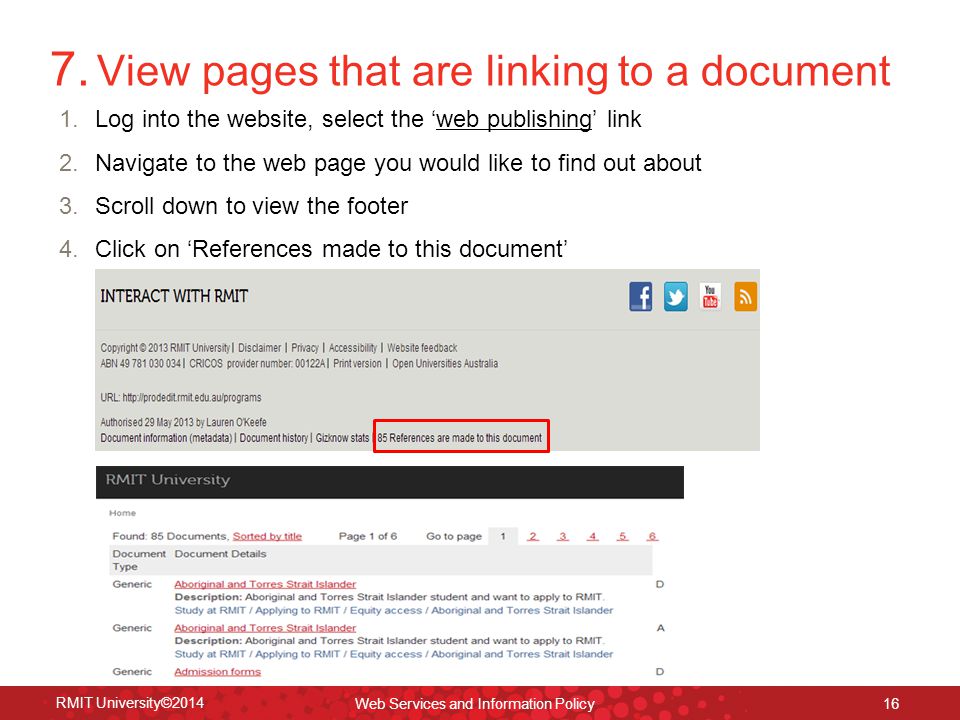Open the Website feedback link
This screenshot has width=960, height=720.
tap(422, 348)
